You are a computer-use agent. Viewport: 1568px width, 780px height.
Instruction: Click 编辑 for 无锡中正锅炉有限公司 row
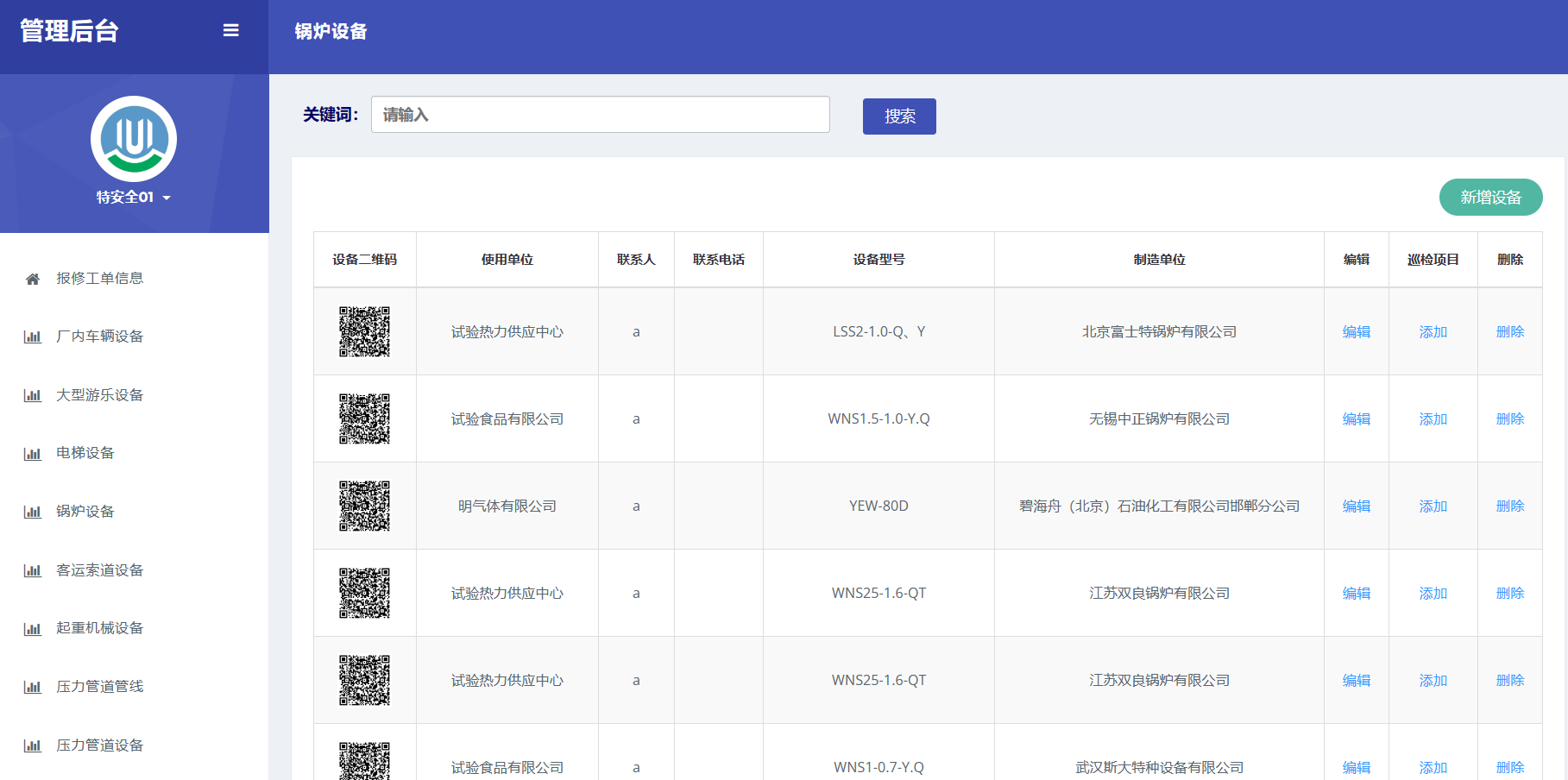pos(1357,418)
